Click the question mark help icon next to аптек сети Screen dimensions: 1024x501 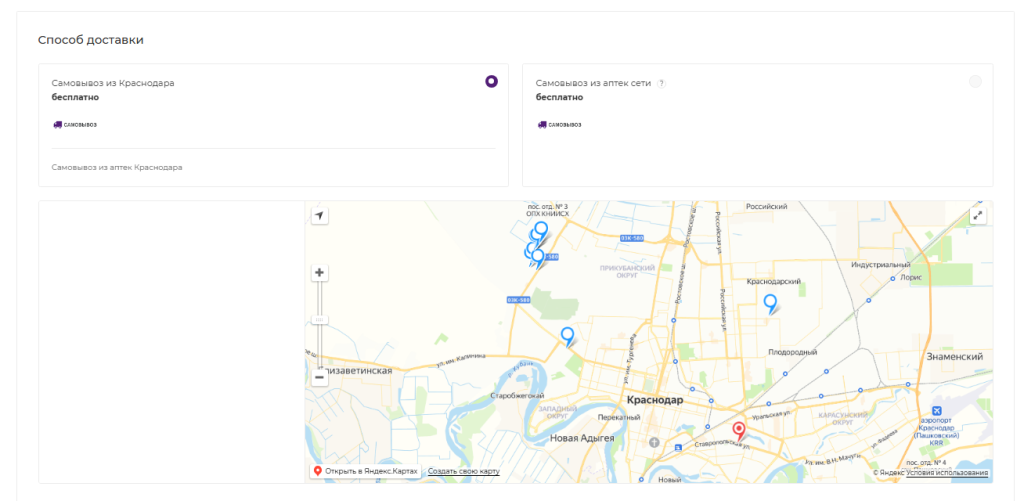tap(662, 84)
